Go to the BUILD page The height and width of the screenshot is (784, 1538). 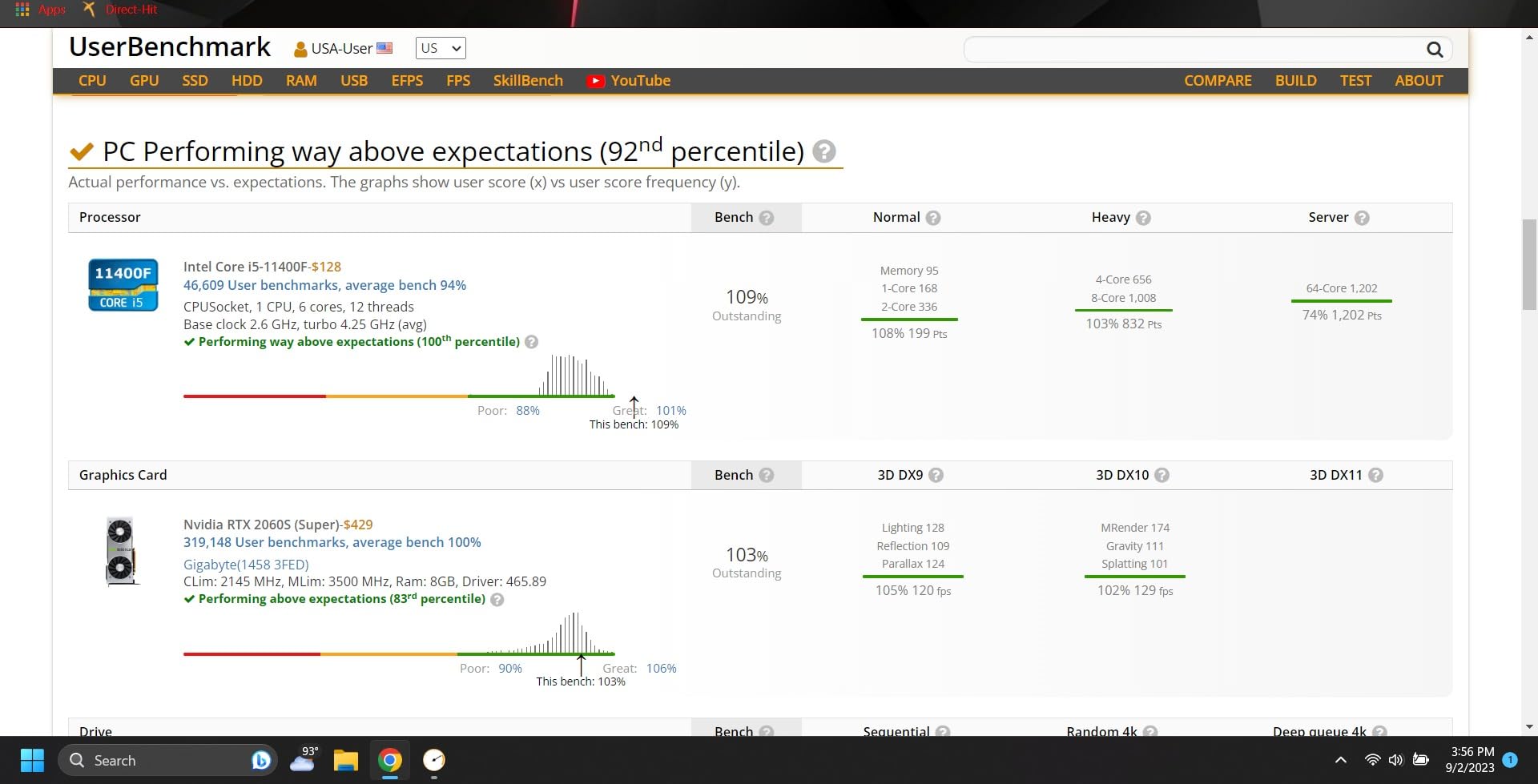(1296, 81)
